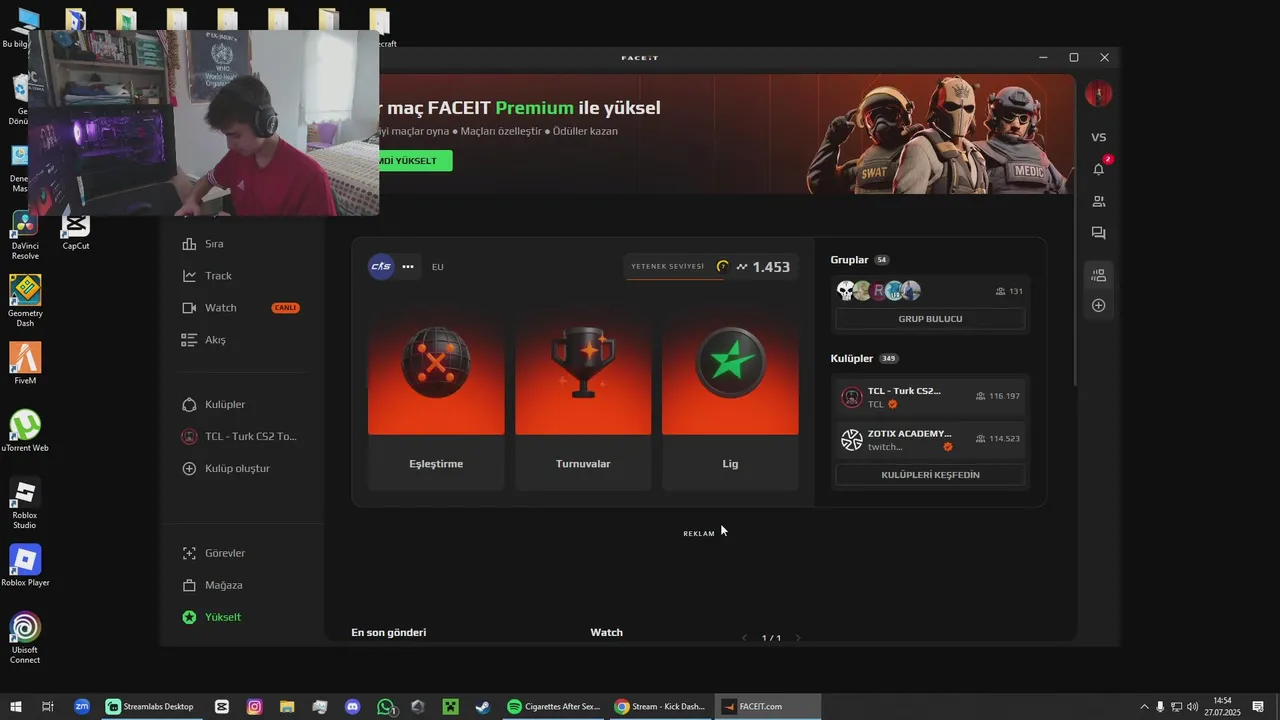Image resolution: width=1280 pixels, height=720 pixels.
Task: Click the En son gönderi heading
Action: coord(388,632)
